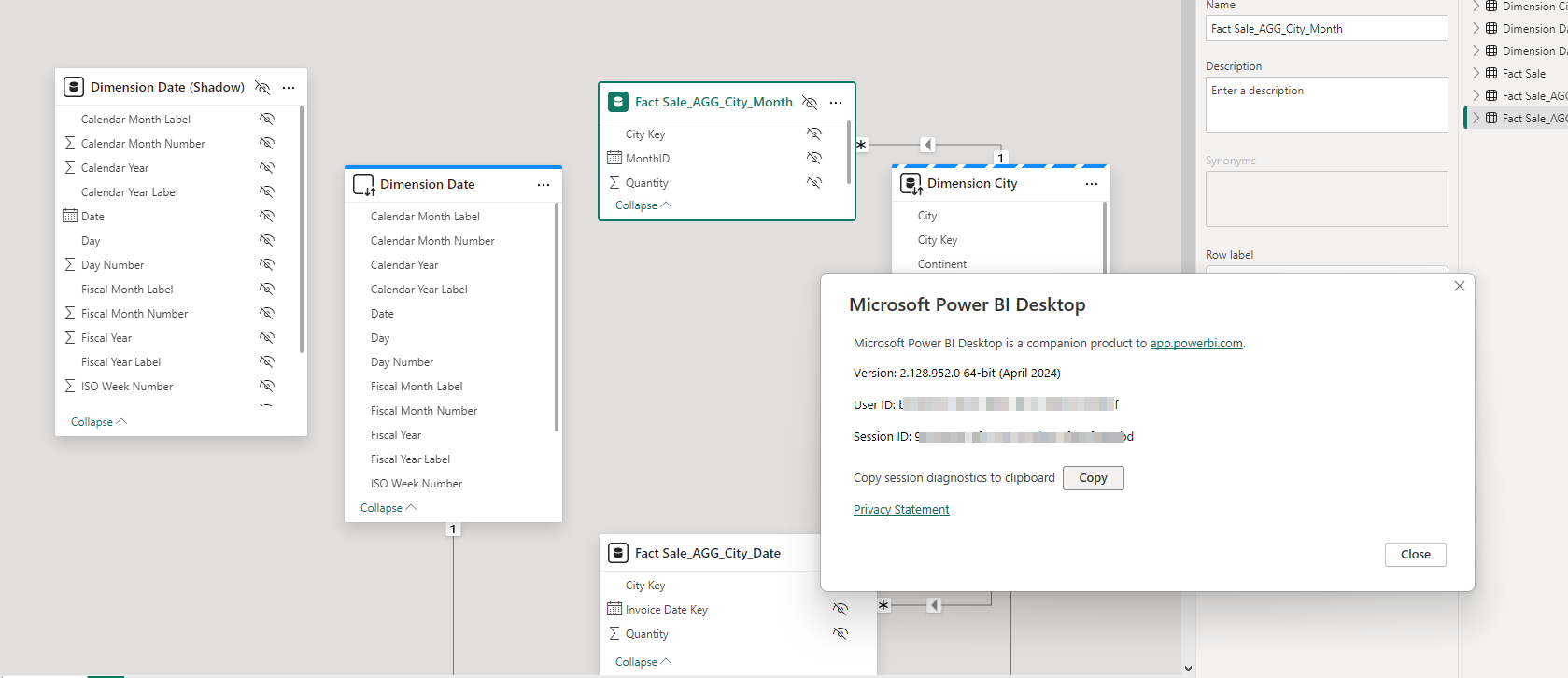Click the Fact Sale_AGG_City_Month green table icon
The height and width of the screenshot is (678, 1568).
coord(618,102)
